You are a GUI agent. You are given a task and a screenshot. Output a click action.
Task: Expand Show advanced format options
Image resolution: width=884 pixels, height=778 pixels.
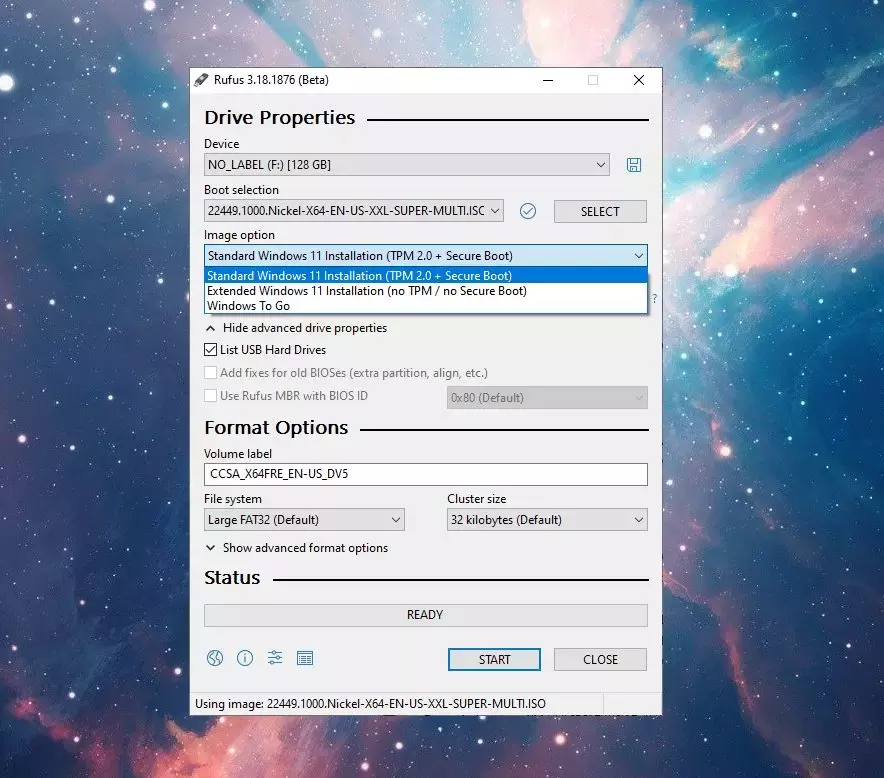pos(297,548)
